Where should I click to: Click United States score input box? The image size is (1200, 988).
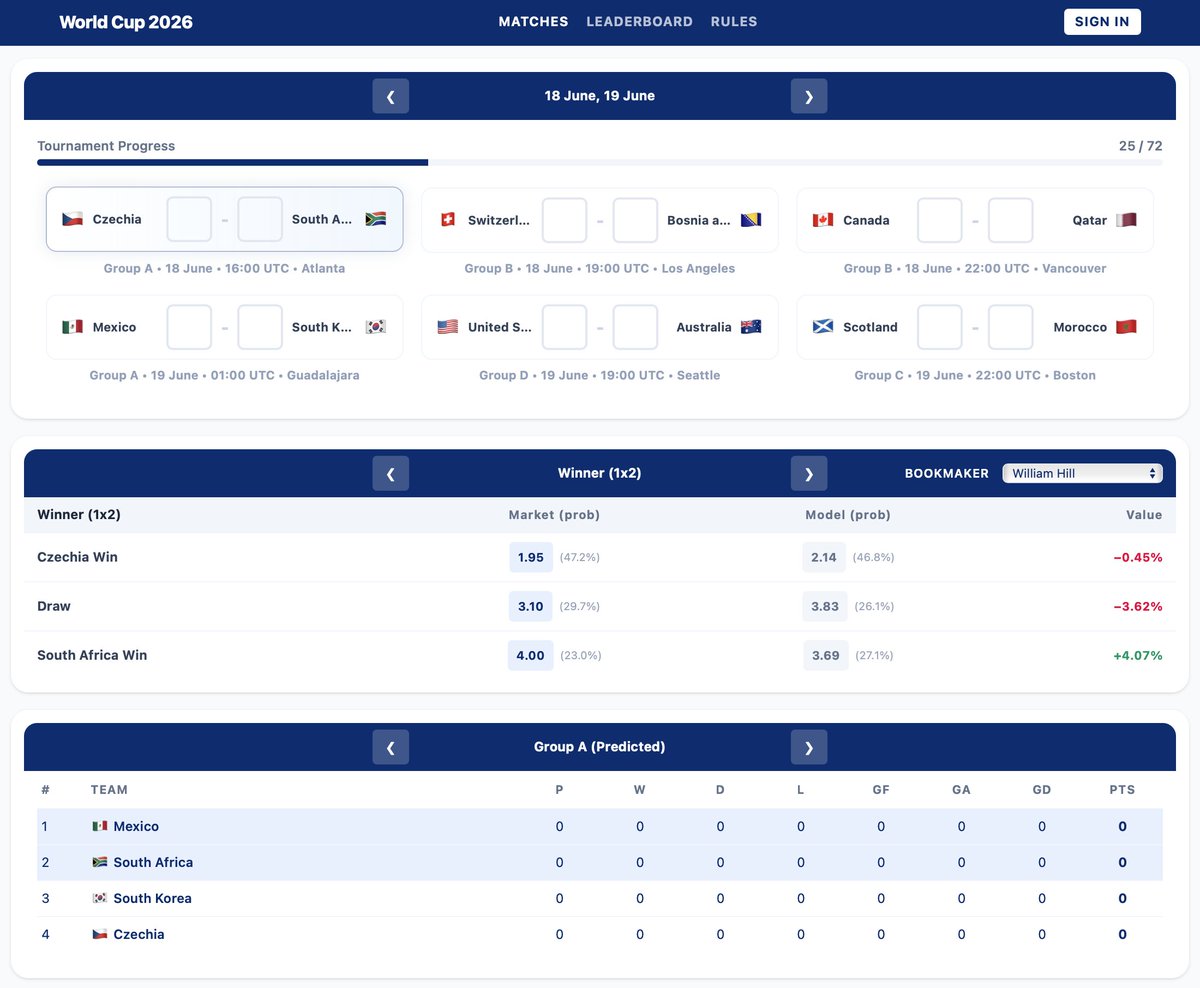coord(564,327)
